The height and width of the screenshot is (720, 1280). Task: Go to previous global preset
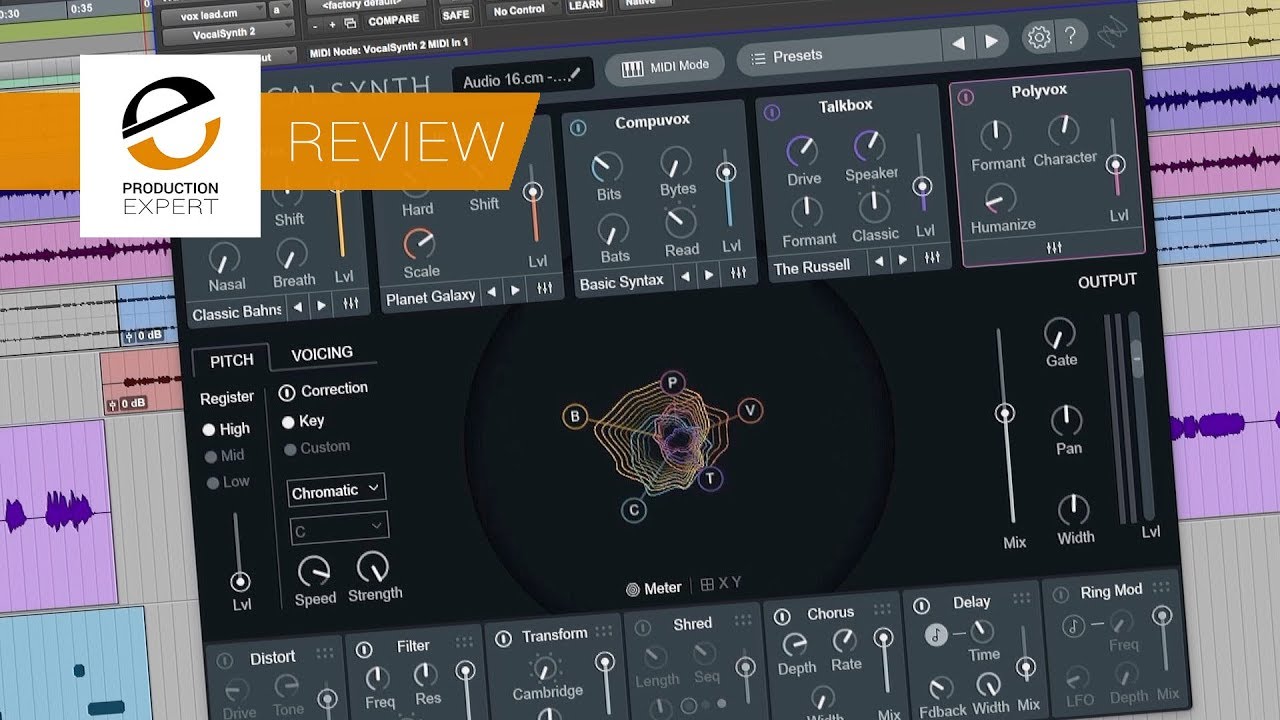coord(958,42)
